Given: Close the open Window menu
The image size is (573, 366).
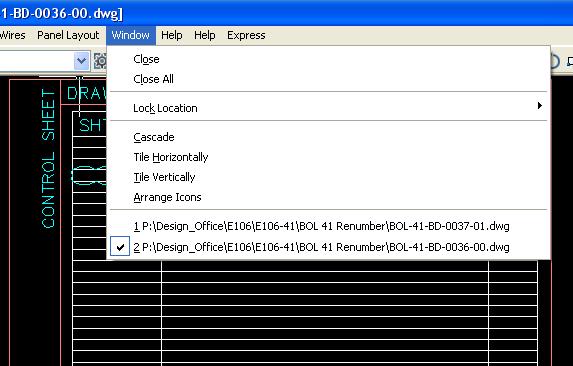Looking at the screenshot, I should point(131,35).
